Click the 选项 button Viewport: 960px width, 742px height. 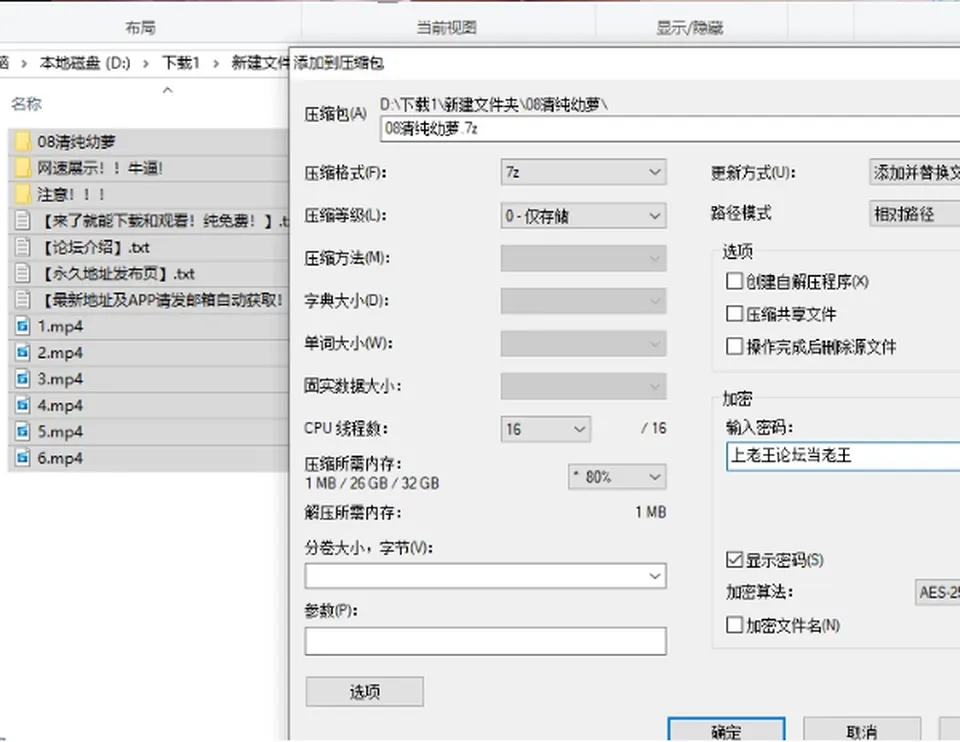[x=364, y=692]
